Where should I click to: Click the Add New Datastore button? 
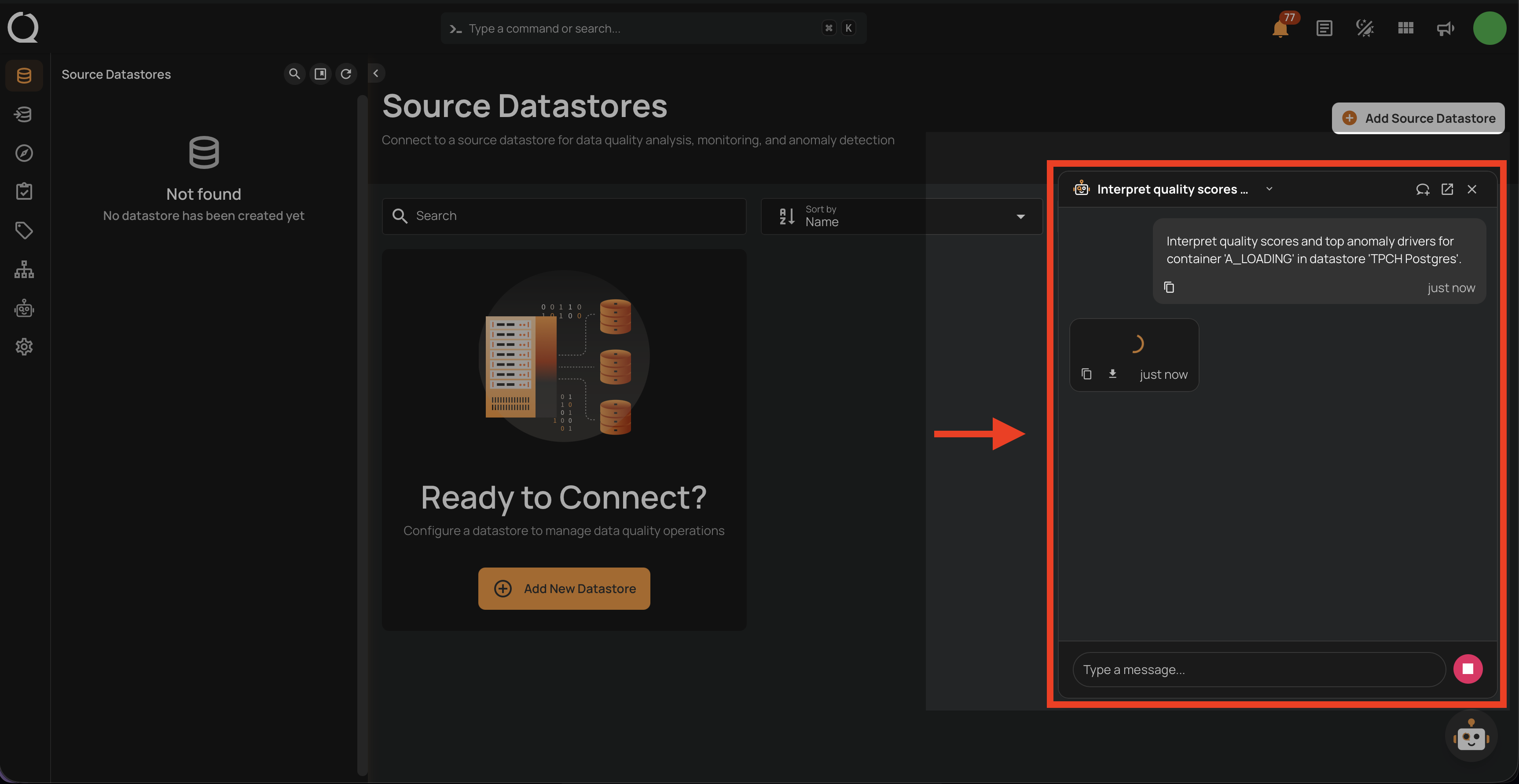point(564,588)
